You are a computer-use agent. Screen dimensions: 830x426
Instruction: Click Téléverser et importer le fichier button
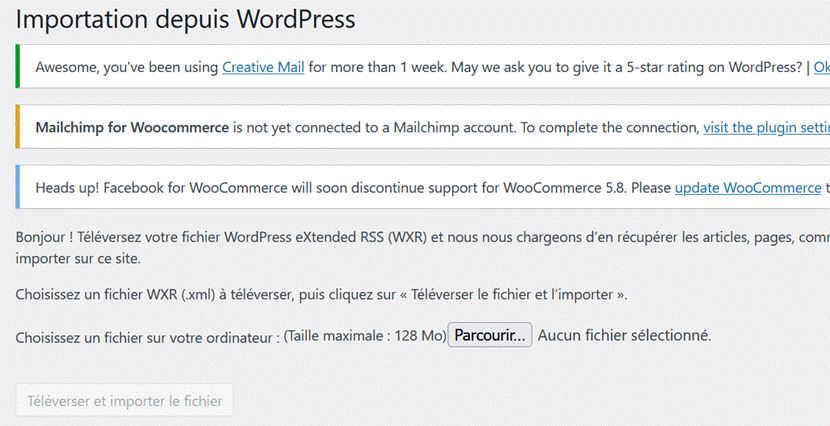click(124, 401)
